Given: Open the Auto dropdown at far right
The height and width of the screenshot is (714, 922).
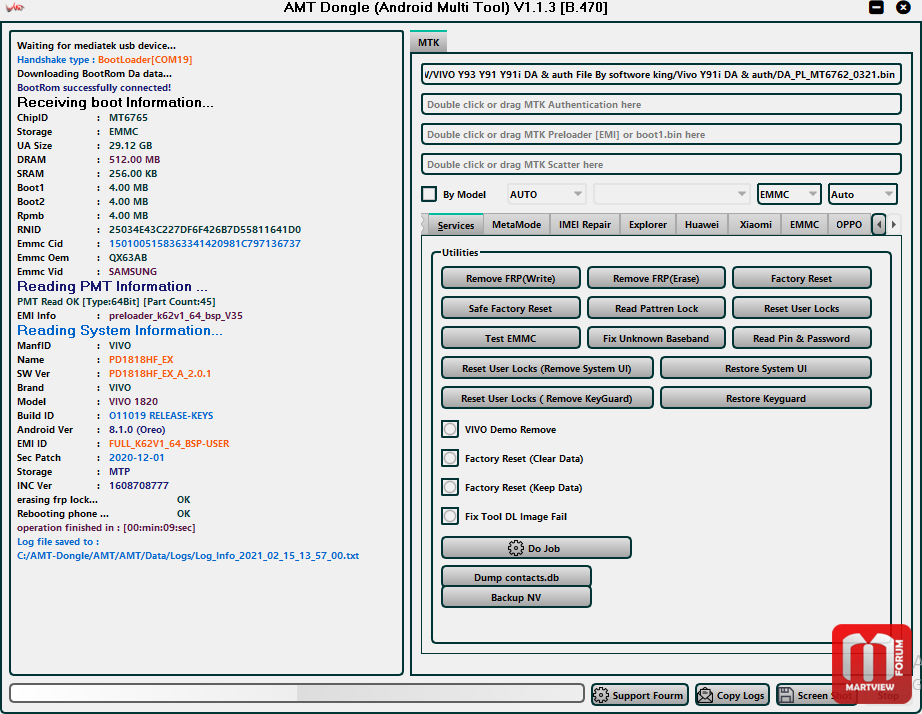Looking at the screenshot, I should pyautogui.click(x=862, y=194).
